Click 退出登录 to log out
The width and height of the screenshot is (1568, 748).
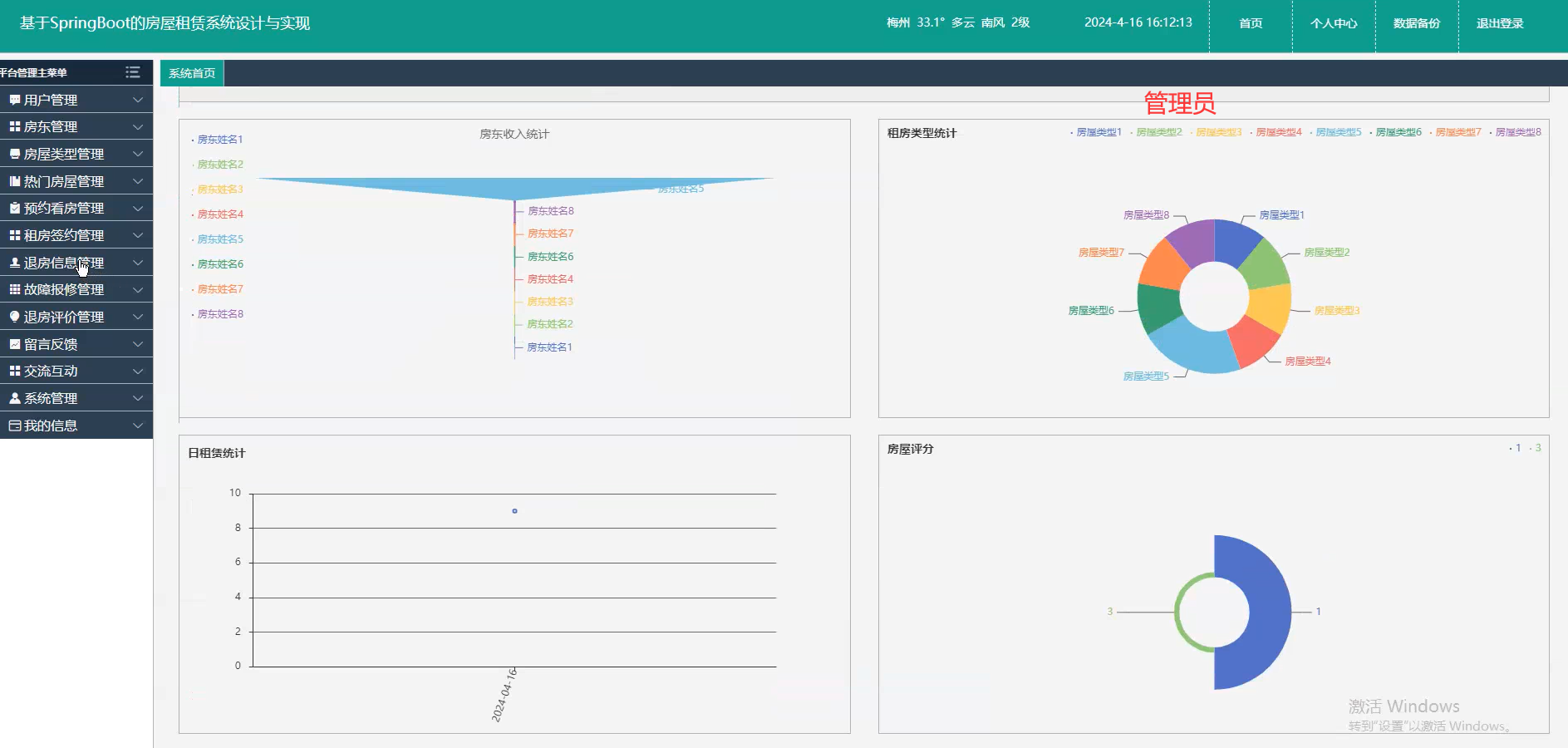[1500, 23]
